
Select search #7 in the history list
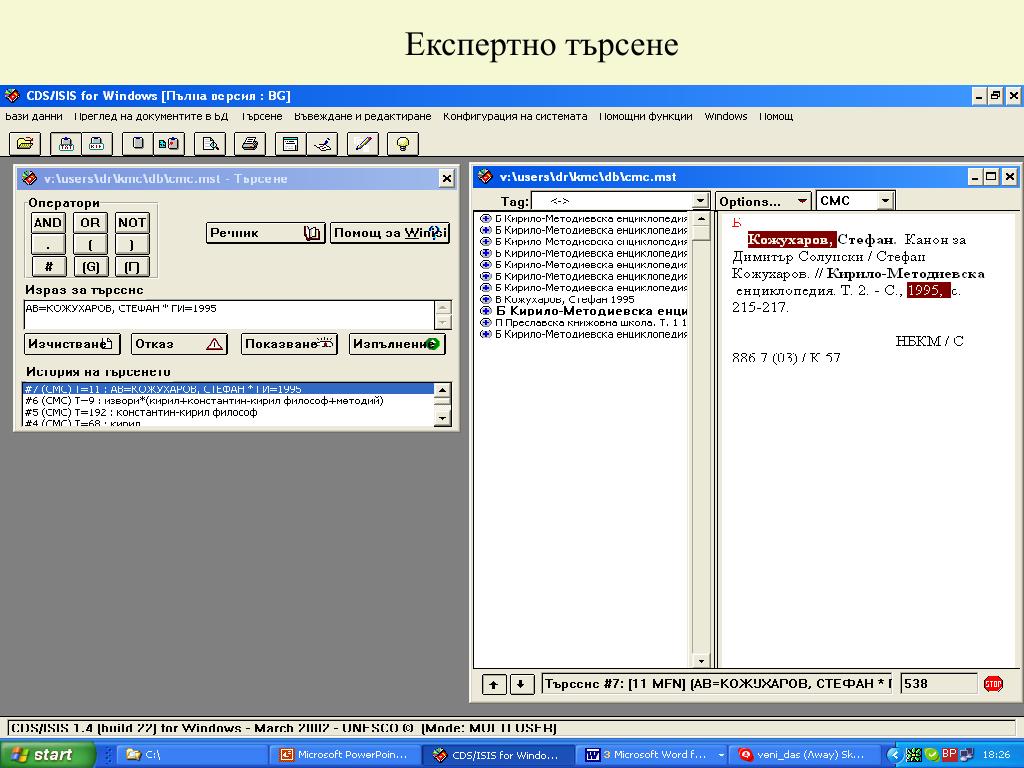(228, 389)
